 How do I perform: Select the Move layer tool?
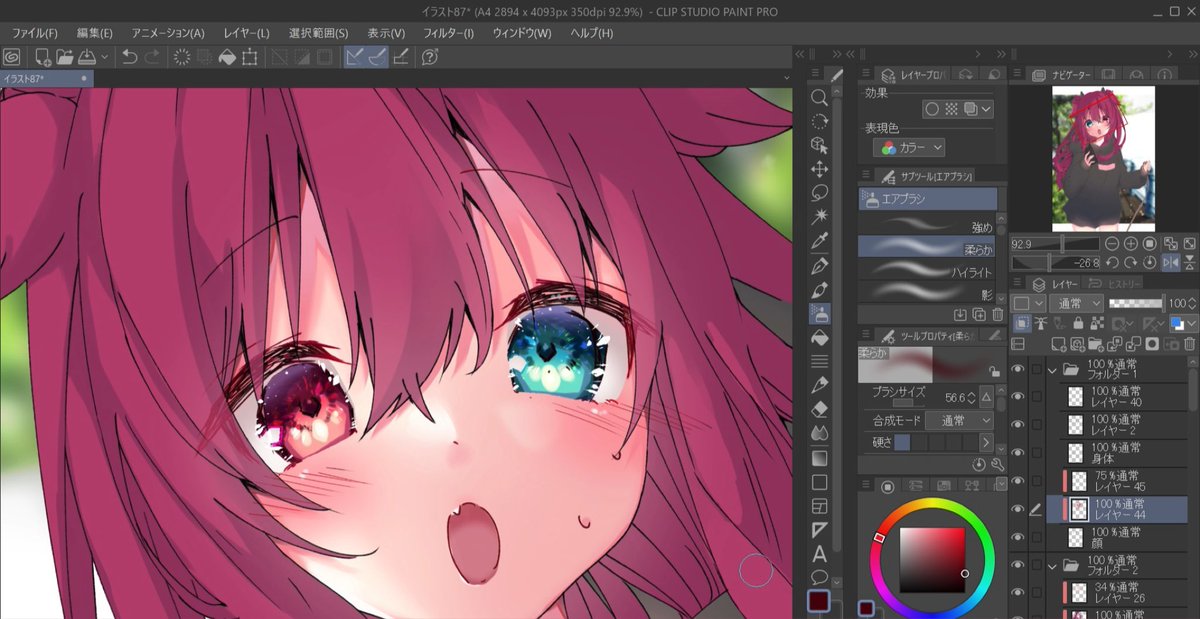coord(819,169)
